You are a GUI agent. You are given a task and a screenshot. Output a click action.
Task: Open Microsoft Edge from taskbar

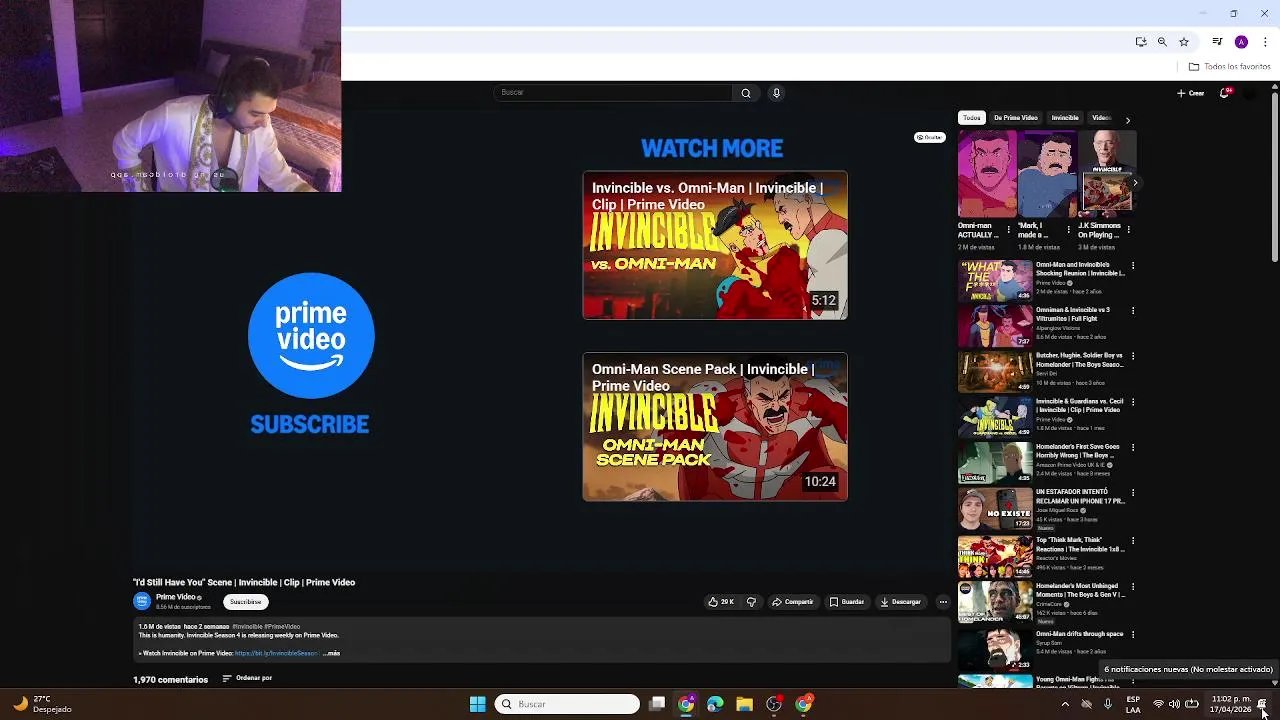point(715,704)
